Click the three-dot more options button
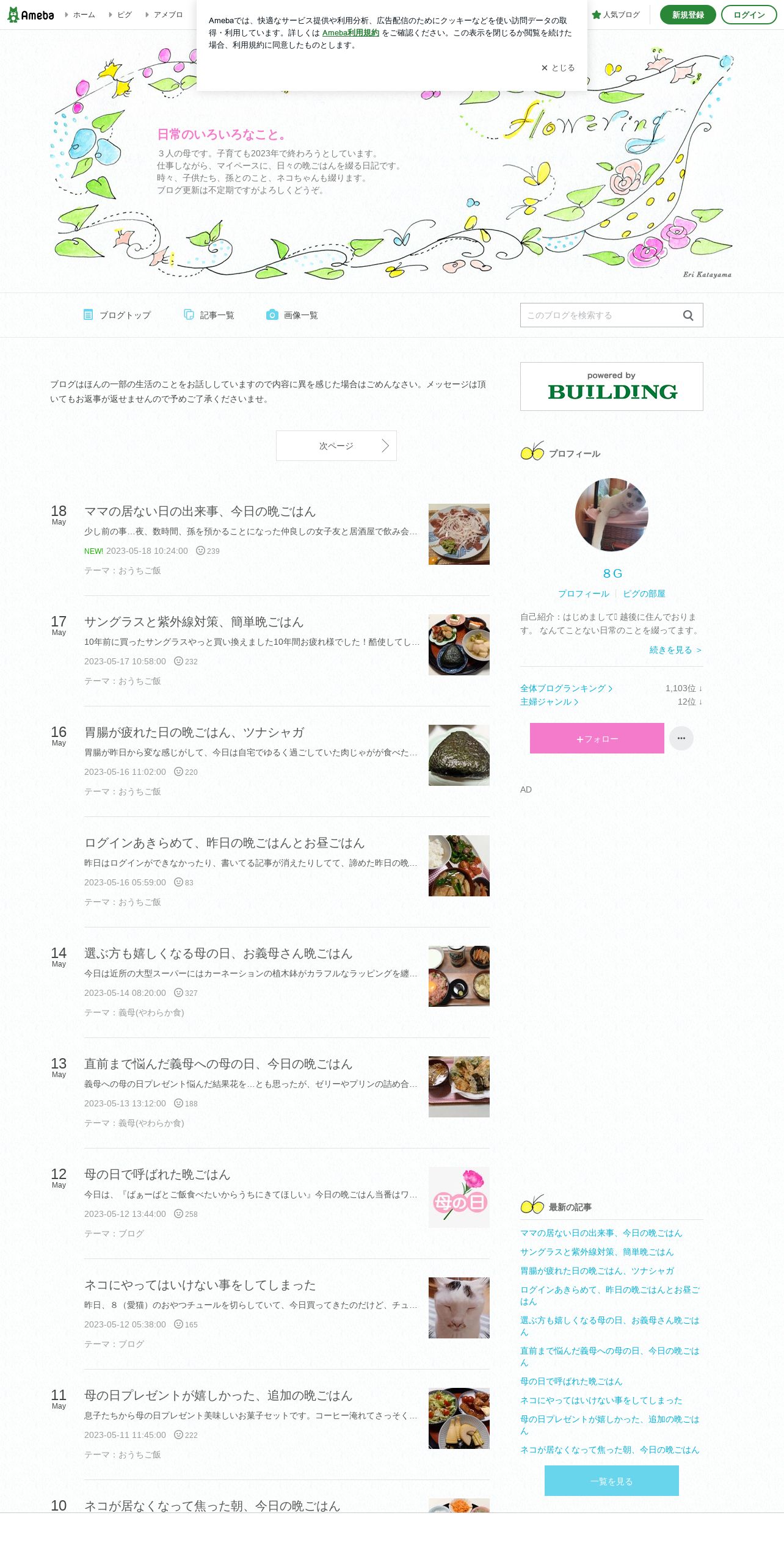Image resolution: width=784 pixels, height=1568 pixels. 681,738
